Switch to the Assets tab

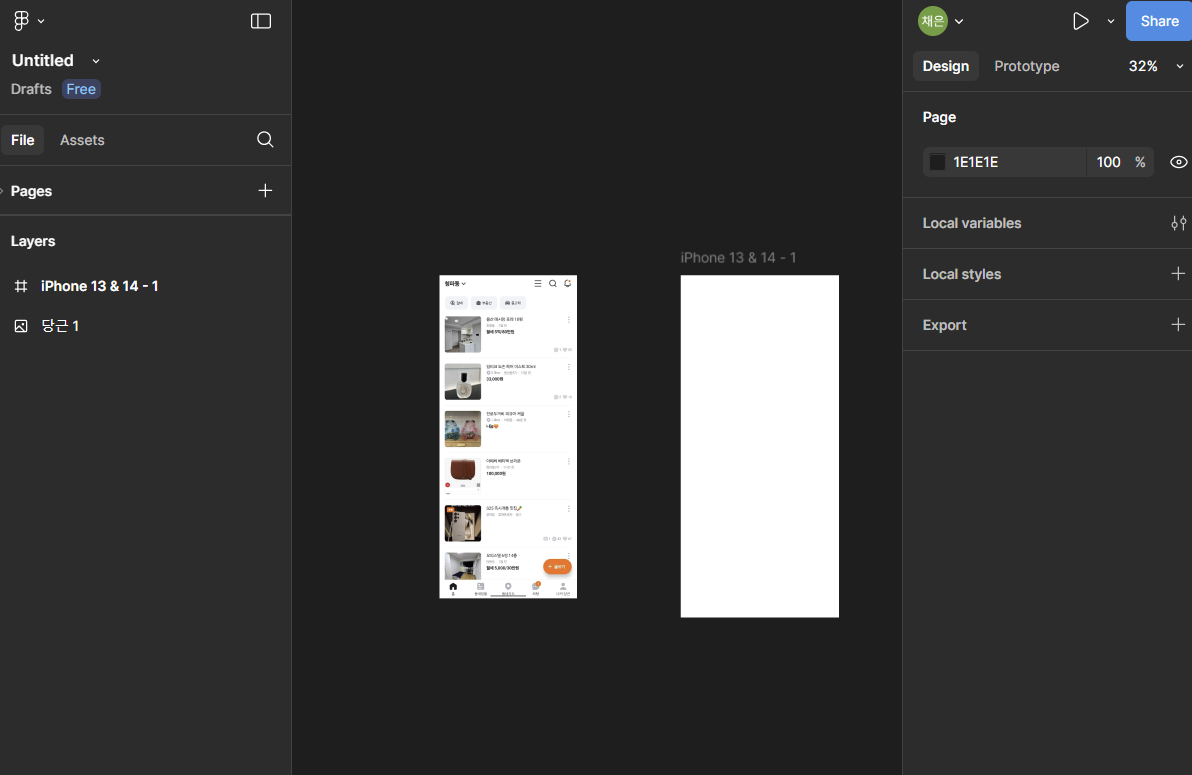(82, 140)
